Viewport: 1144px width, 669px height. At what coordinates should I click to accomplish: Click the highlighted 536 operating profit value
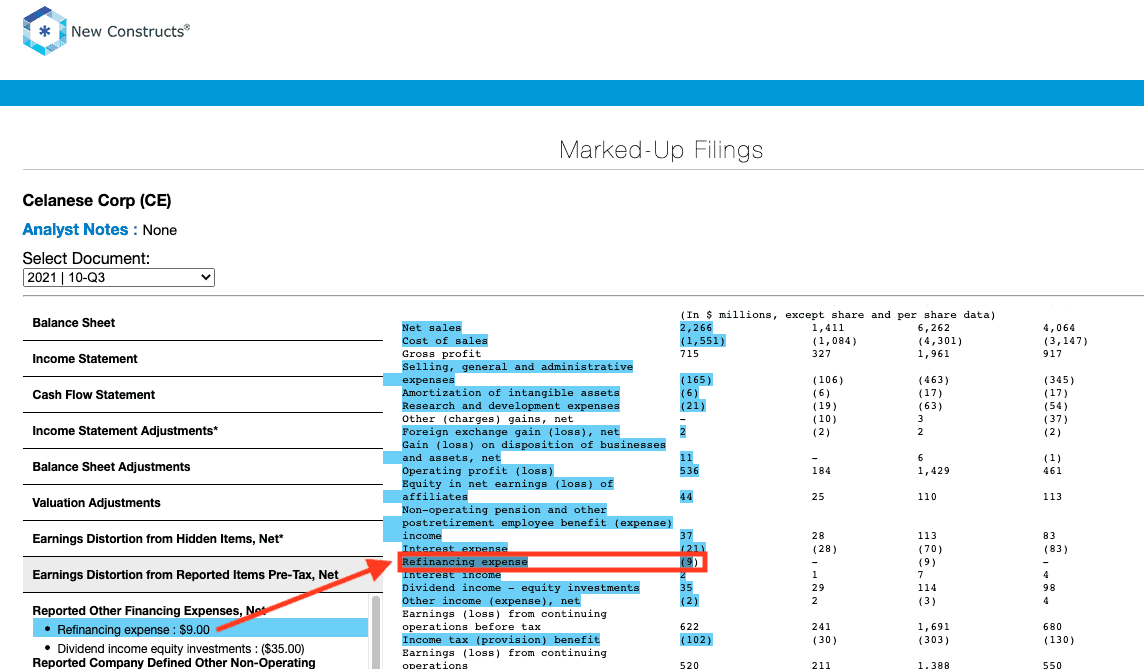[x=689, y=471]
